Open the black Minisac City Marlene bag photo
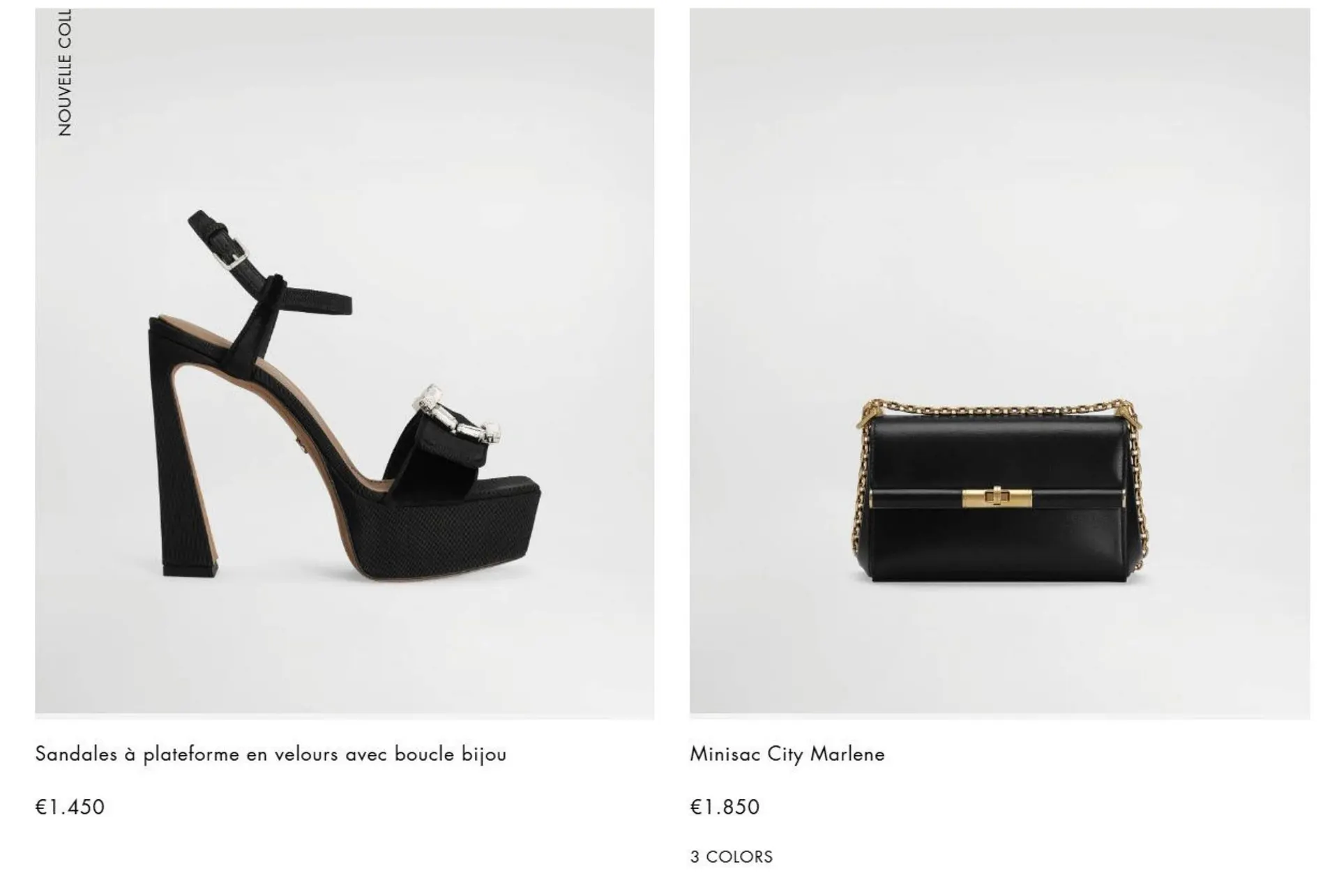This screenshot has width=1339, height=896. 999,363
